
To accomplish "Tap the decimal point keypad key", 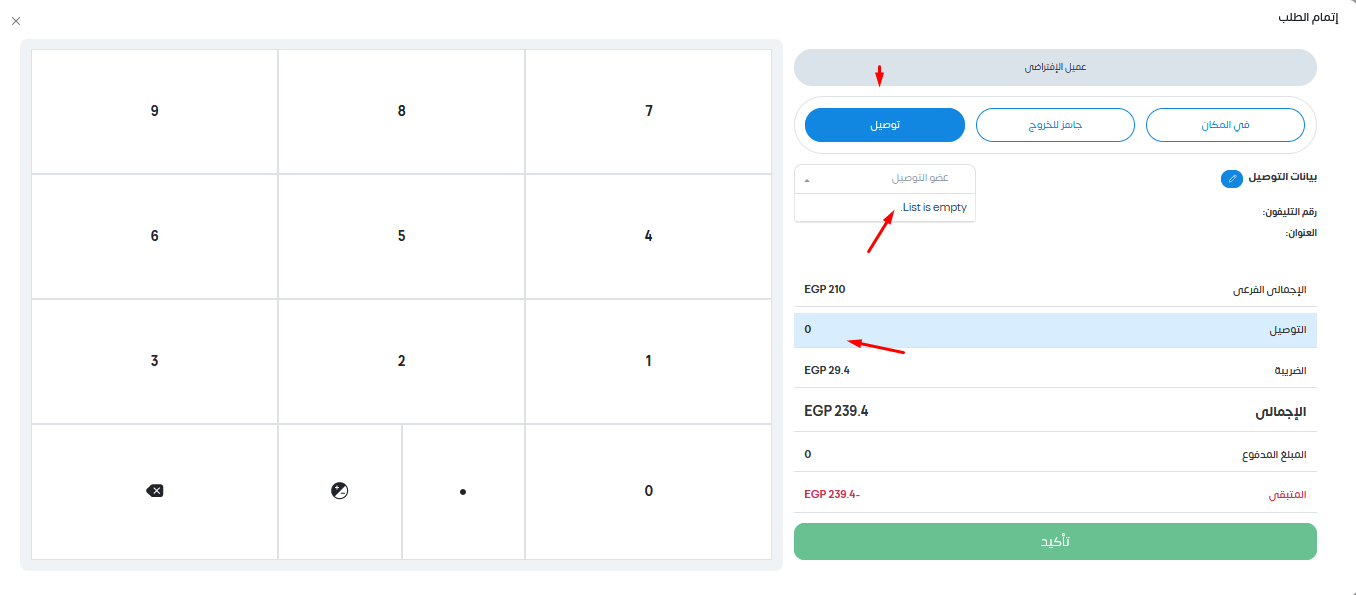I will [x=463, y=491].
